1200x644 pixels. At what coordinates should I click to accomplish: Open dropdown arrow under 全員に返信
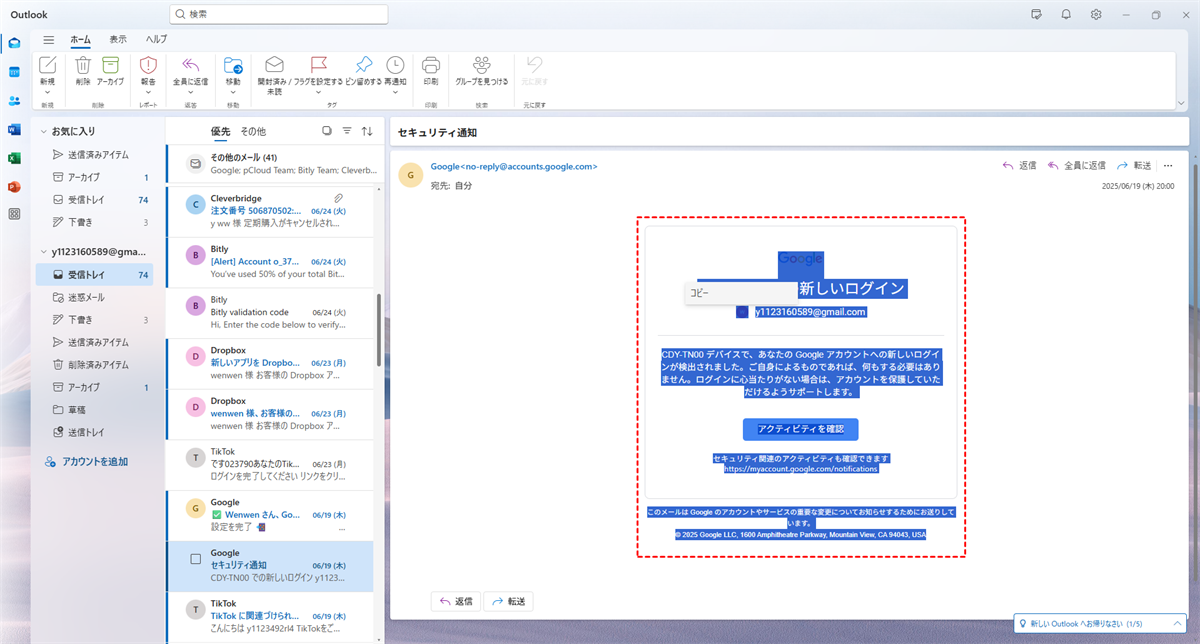coord(190,93)
